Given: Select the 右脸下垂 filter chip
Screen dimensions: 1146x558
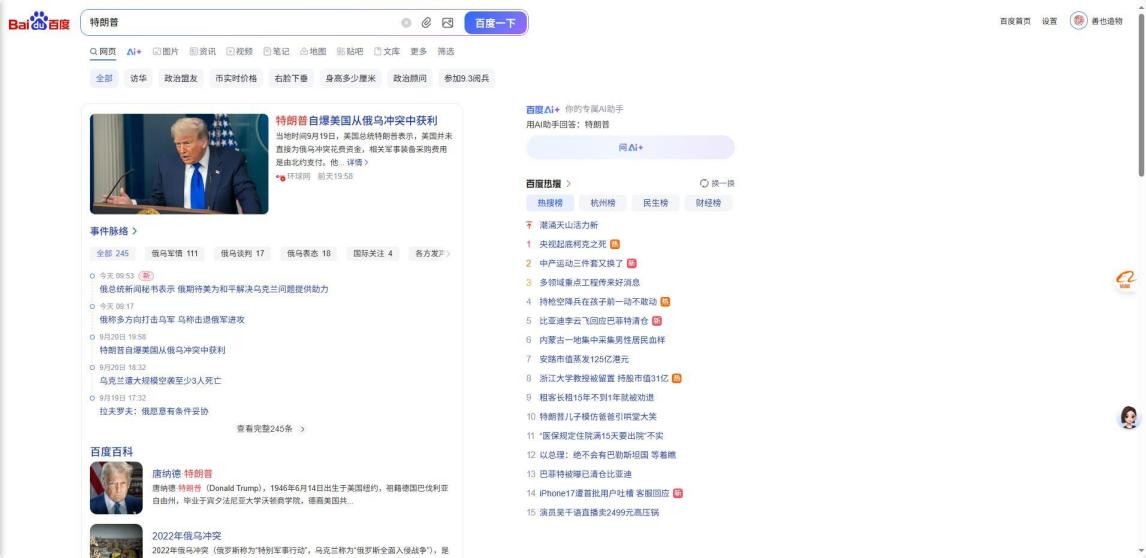Looking at the screenshot, I should click(x=291, y=78).
